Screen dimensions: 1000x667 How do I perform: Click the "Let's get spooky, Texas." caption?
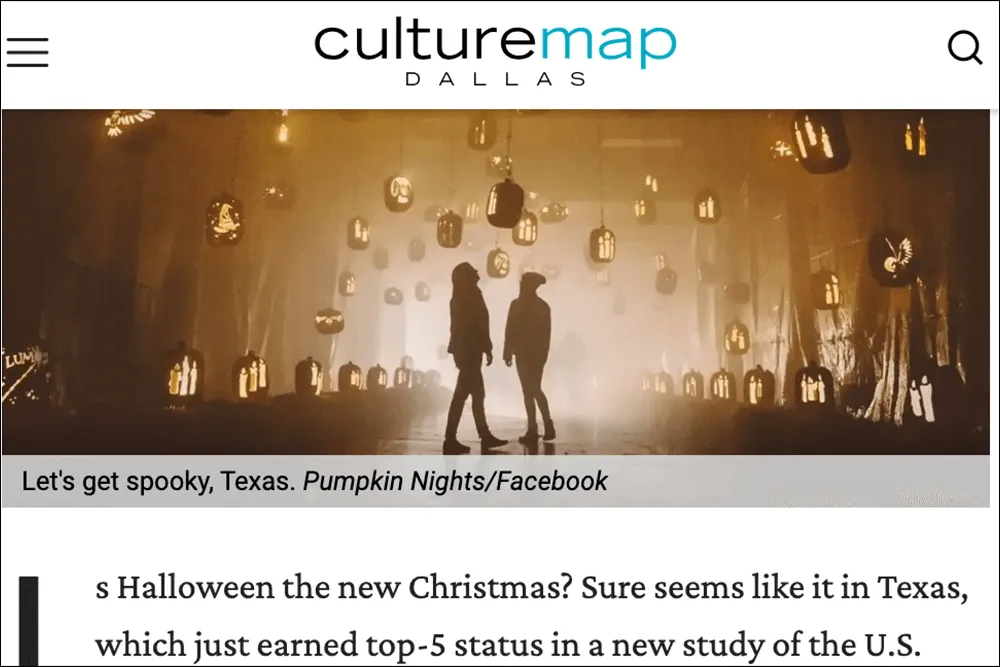tap(159, 481)
